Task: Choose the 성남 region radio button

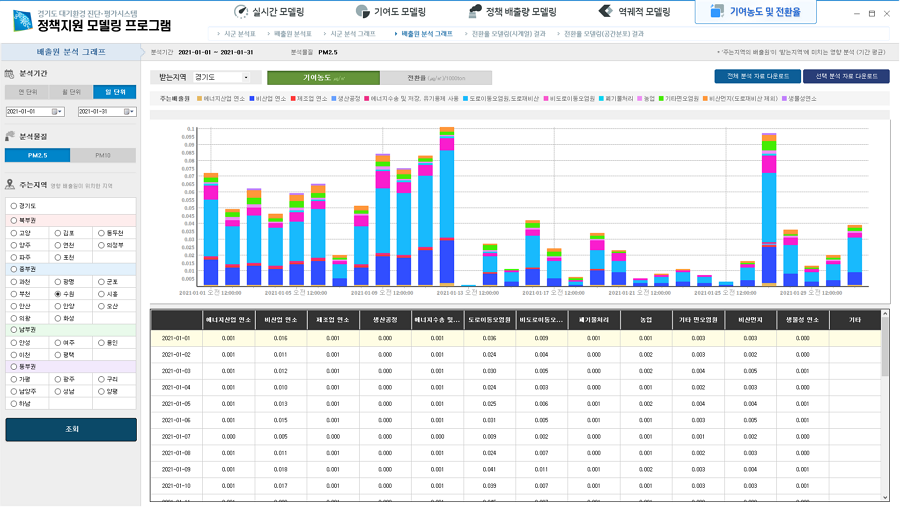Action: tap(58, 392)
